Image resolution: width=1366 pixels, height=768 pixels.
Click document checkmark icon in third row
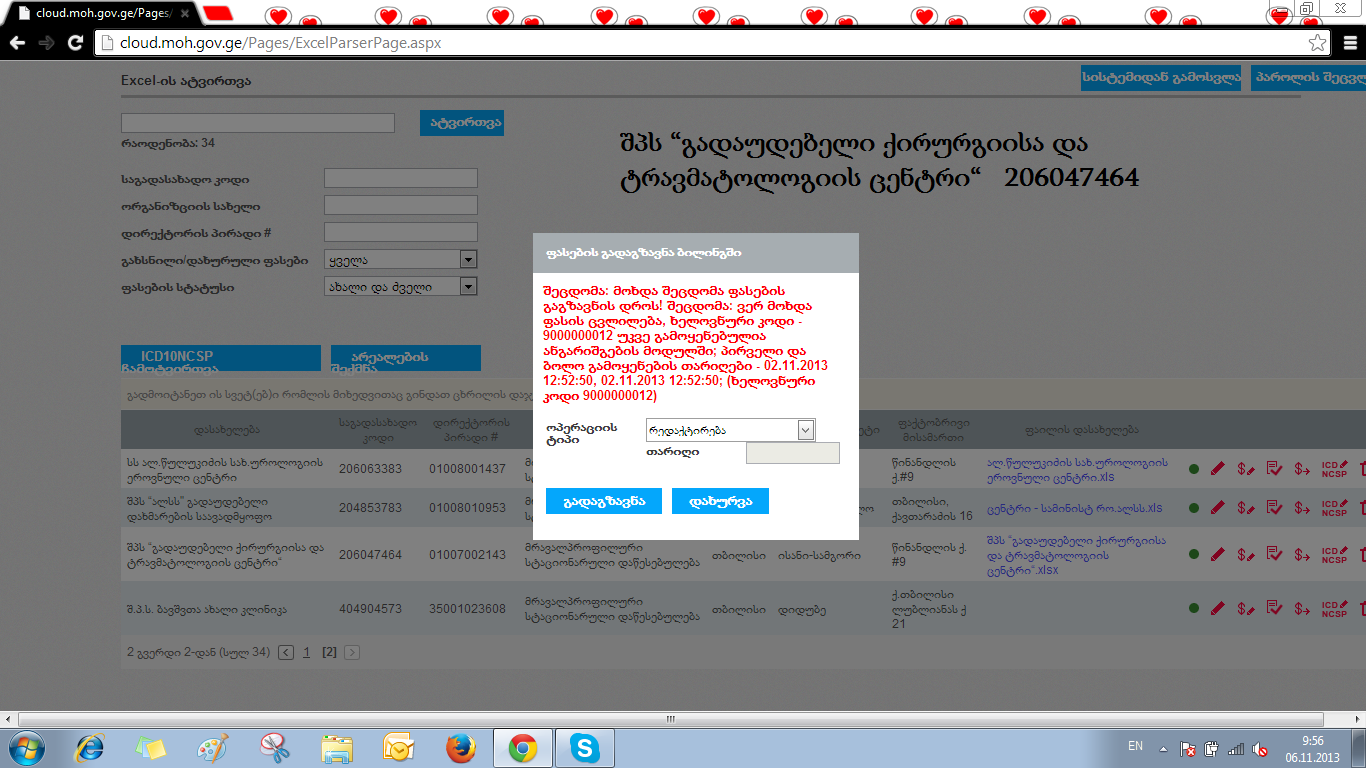coord(1274,555)
